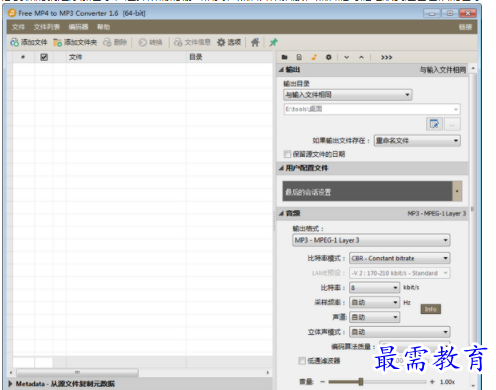The height and width of the screenshot is (390, 496).
Task: Click the Add Folder (添加文件夹) toolbar button
Action: (75, 42)
